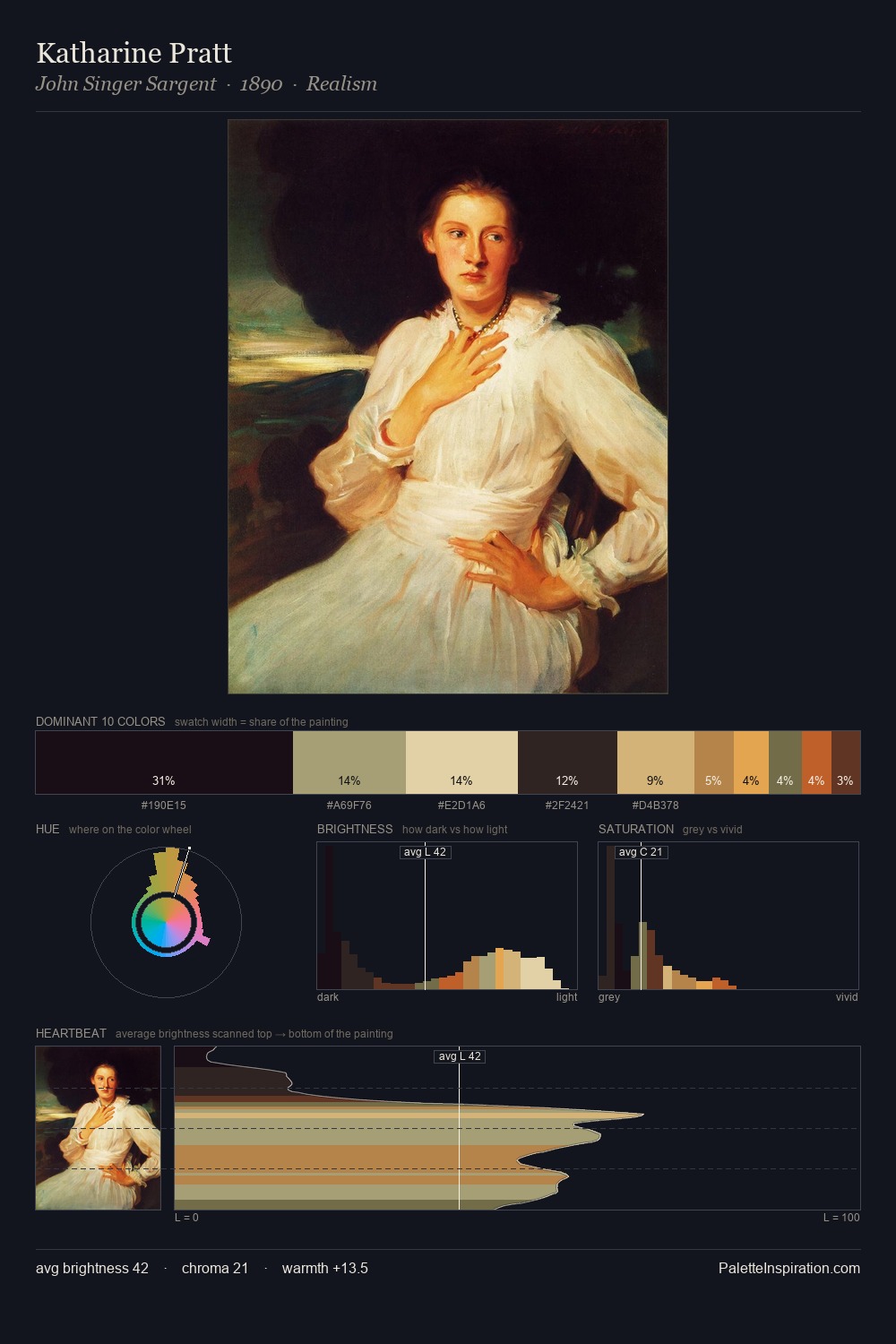Click the small painting thumbnail in Heartbeat
The image size is (896, 1344).
click(x=99, y=1128)
